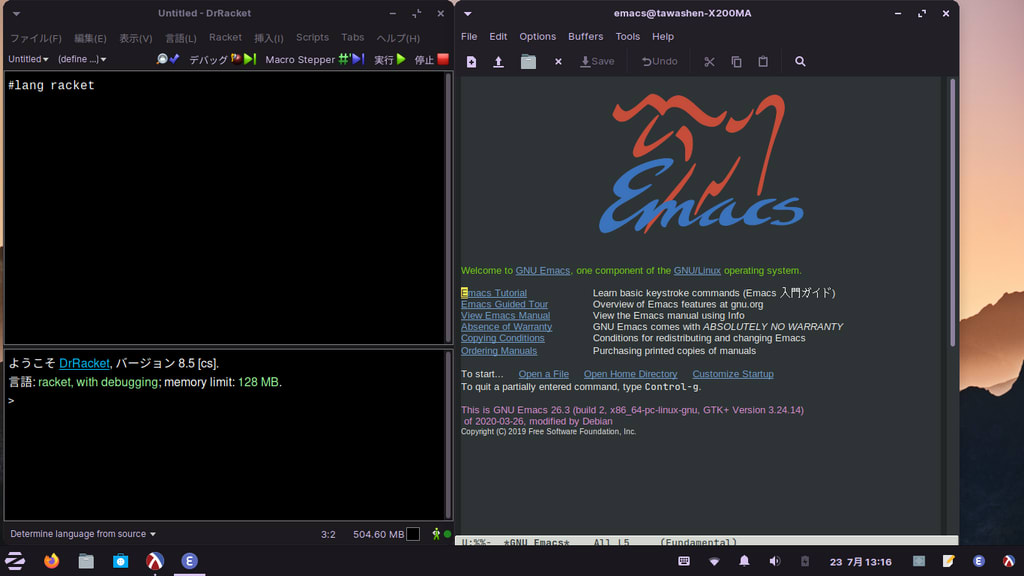
Task: Click the DrRacket link in the interactions pane
Action: [84, 363]
